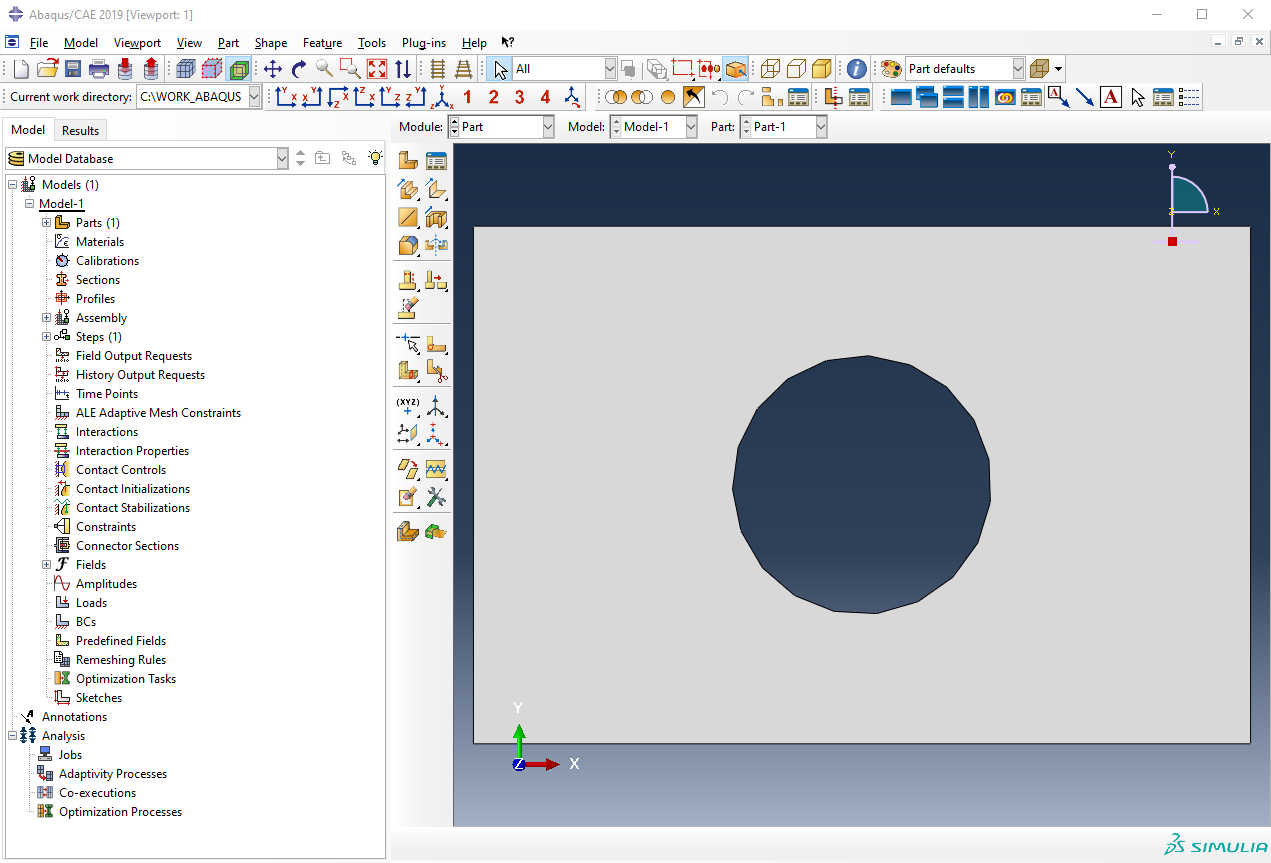Open the Part Manager icon
The image size is (1271, 863).
pyautogui.click(x=436, y=161)
